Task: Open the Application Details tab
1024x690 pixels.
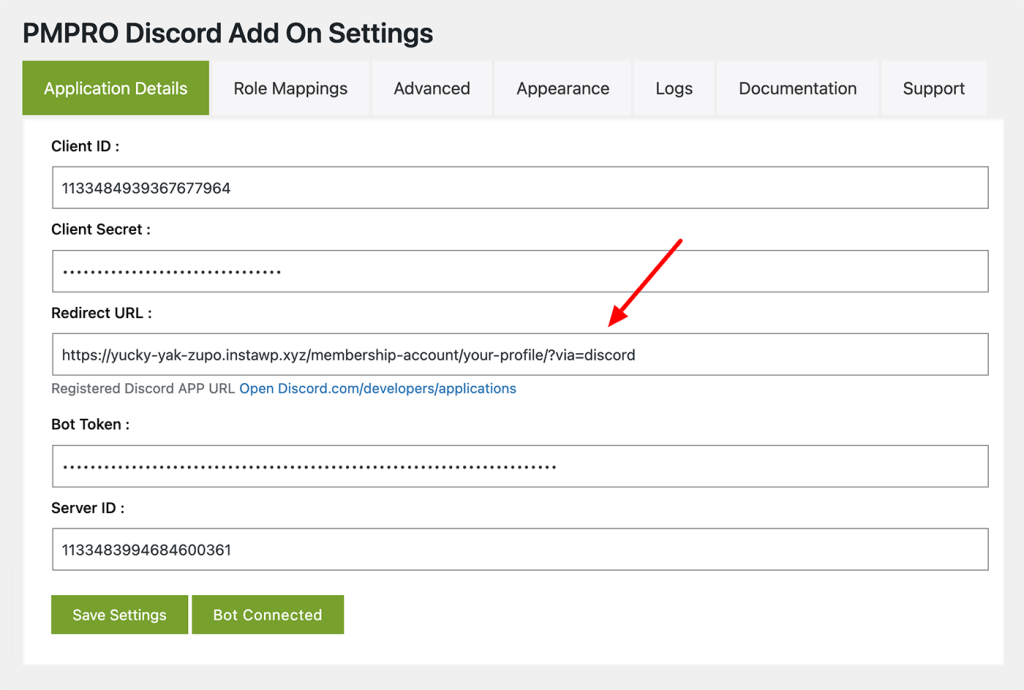Action: [x=116, y=88]
